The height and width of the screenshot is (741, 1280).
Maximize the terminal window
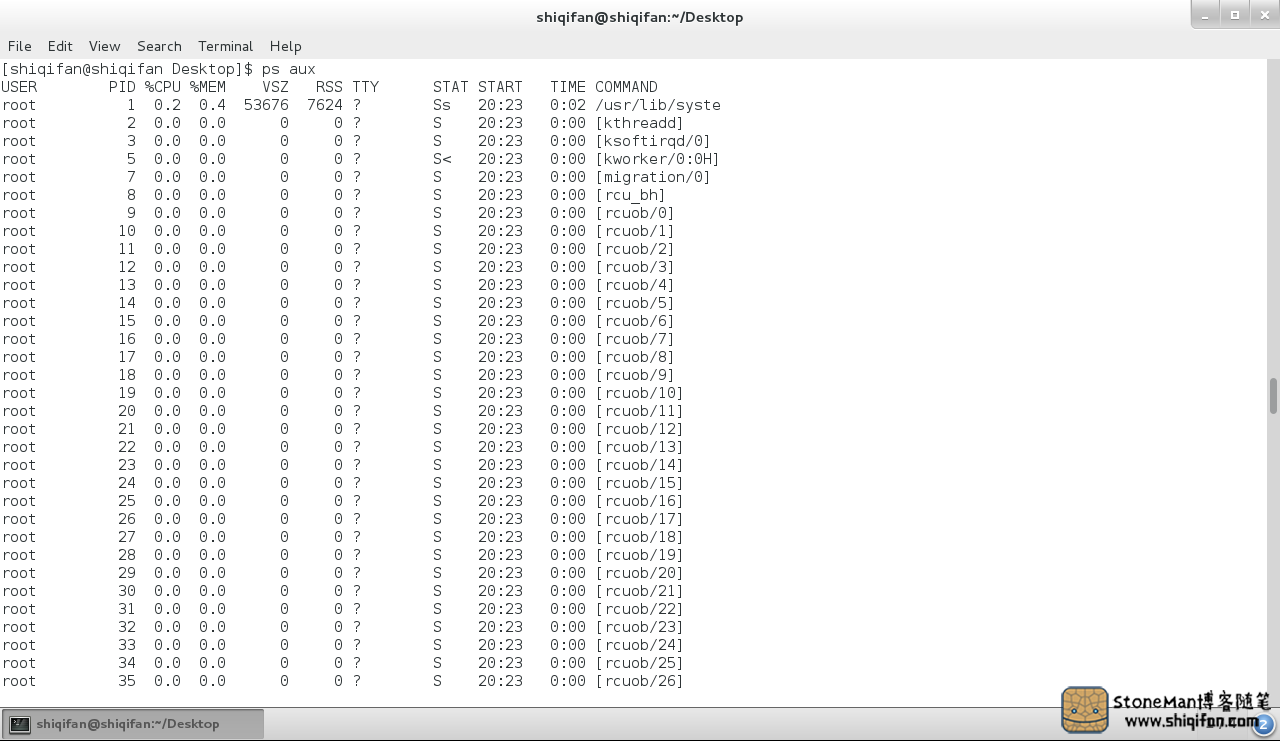click(x=1234, y=14)
